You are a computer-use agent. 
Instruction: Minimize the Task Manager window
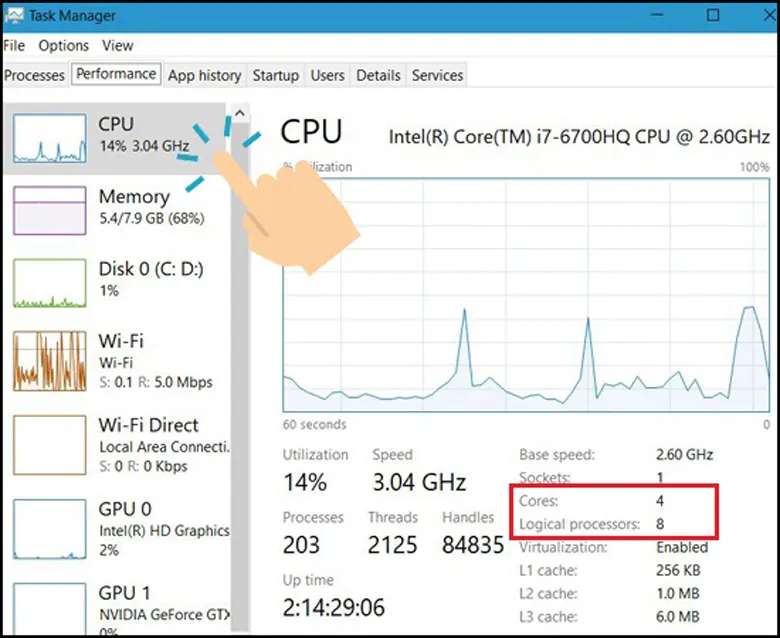[x=657, y=15]
